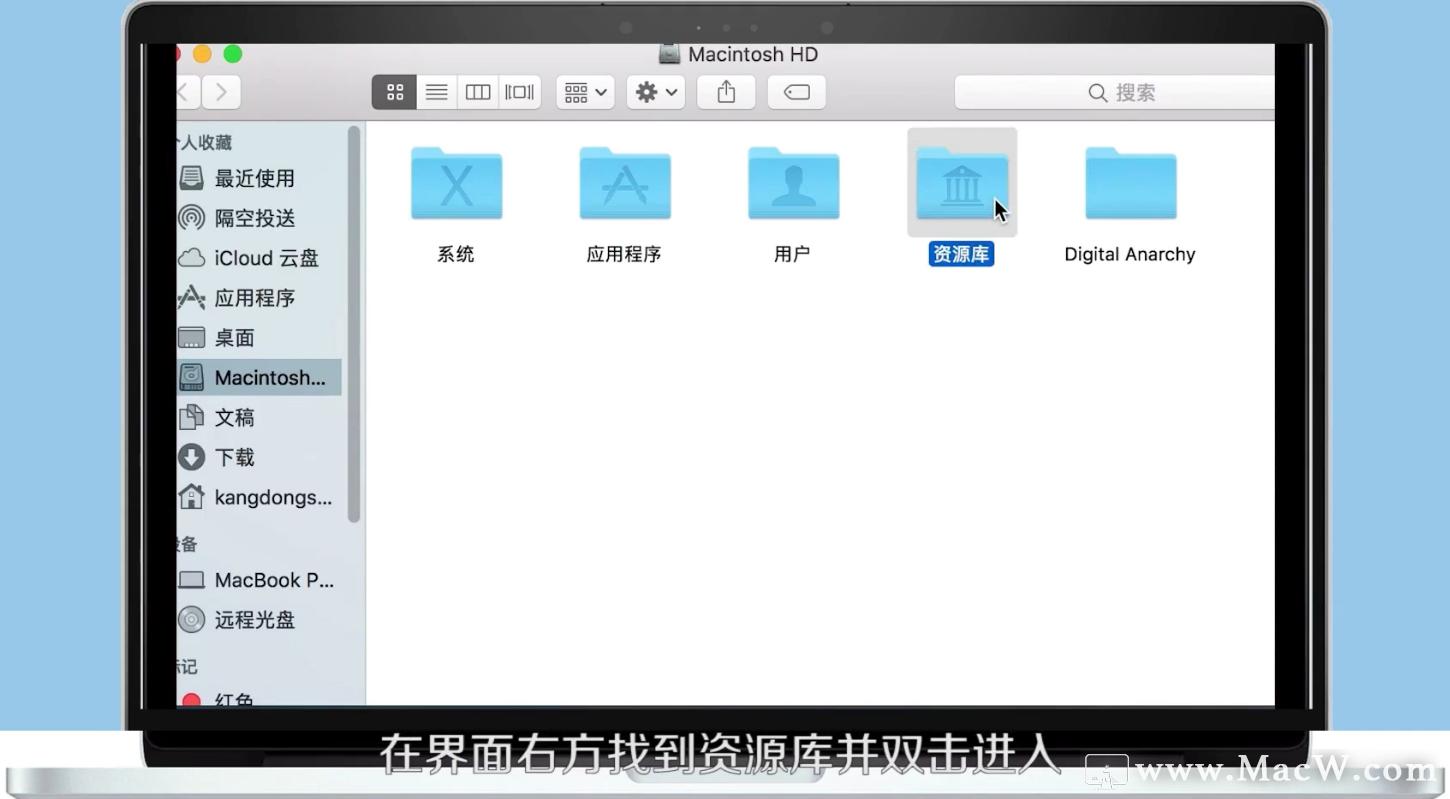This screenshot has height=799, width=1450.
Task: Open 桌面 from the sidebar
Action: (235, 338)
